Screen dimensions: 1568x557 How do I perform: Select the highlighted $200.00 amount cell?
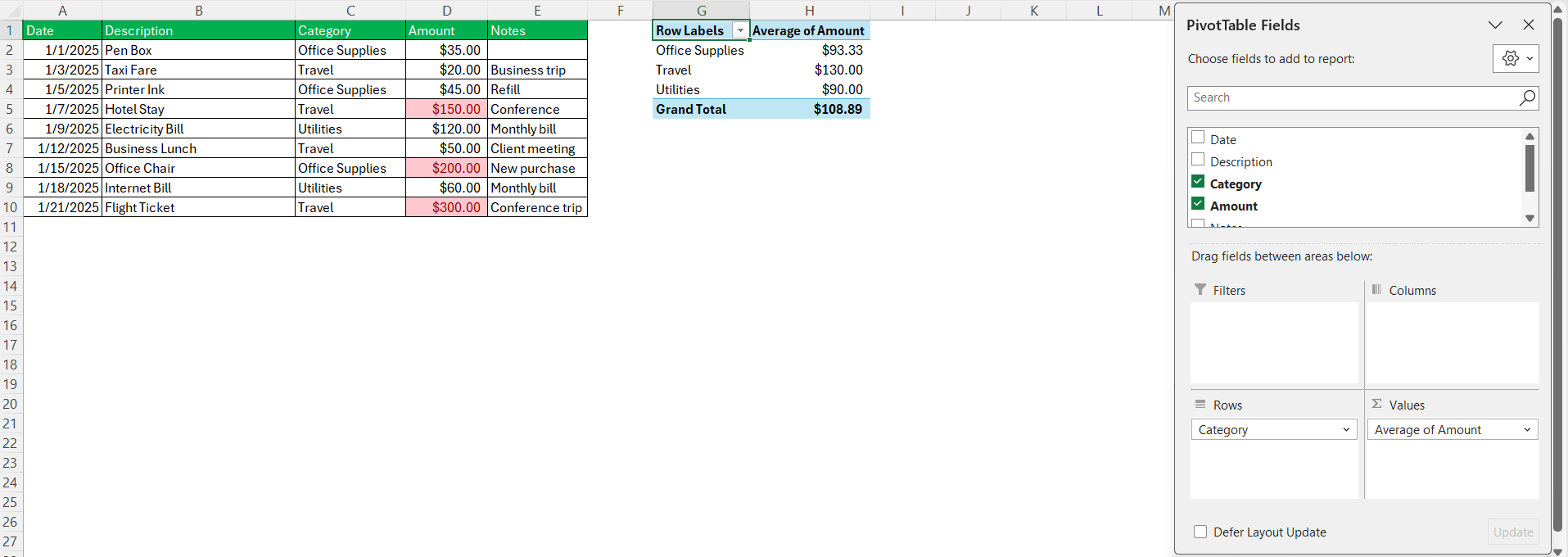[446, 168]
